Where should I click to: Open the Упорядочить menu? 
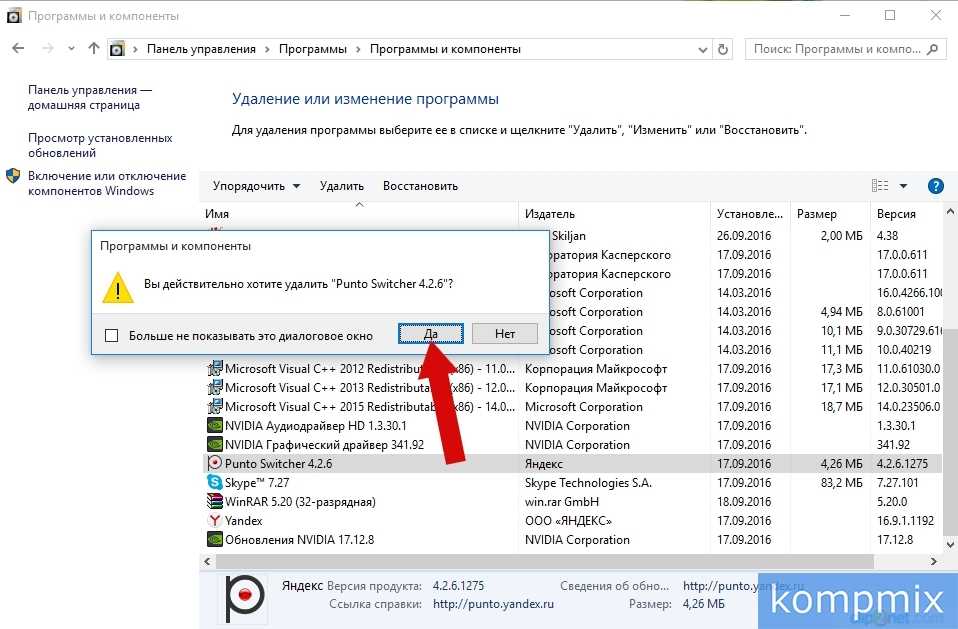(256, 186)
